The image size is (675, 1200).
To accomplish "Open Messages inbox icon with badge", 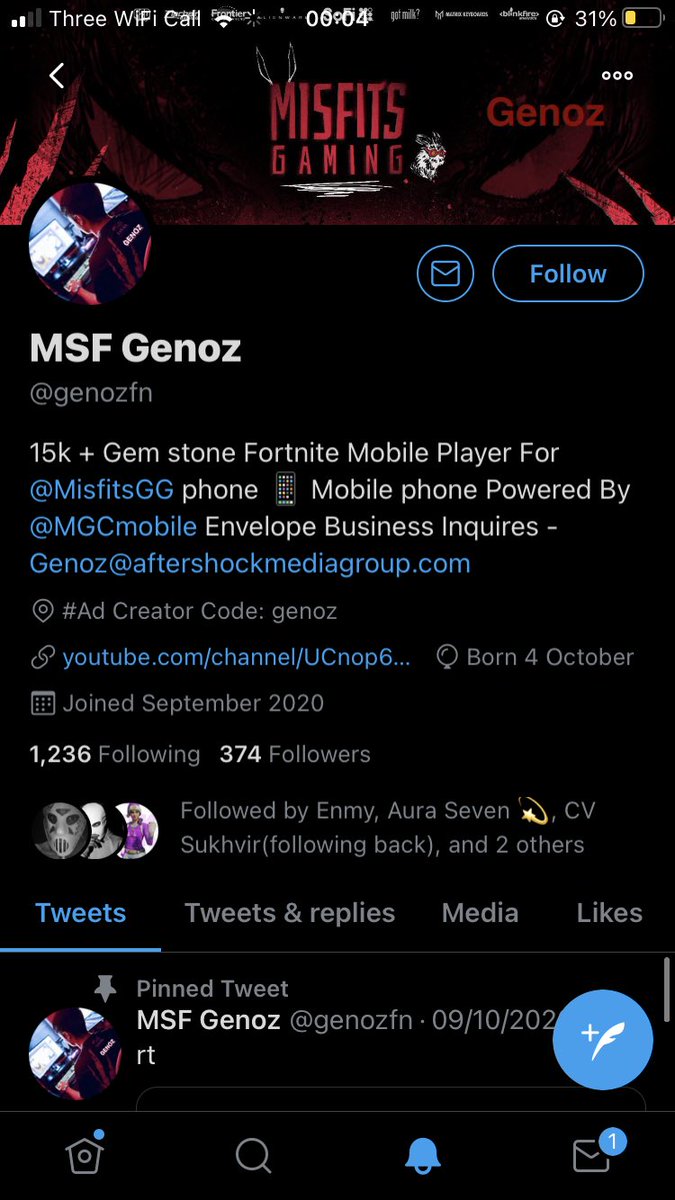I will pos(592,1156).
